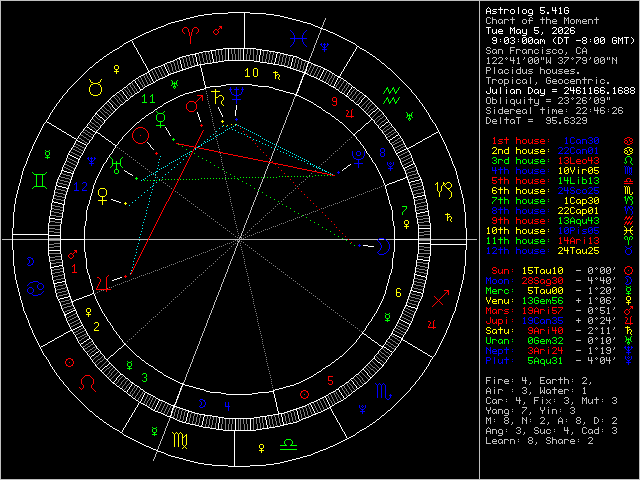Click the Sun glyph in the sidebar Sun row
Viewport: 640px width, 480px height.
[628, 271]
